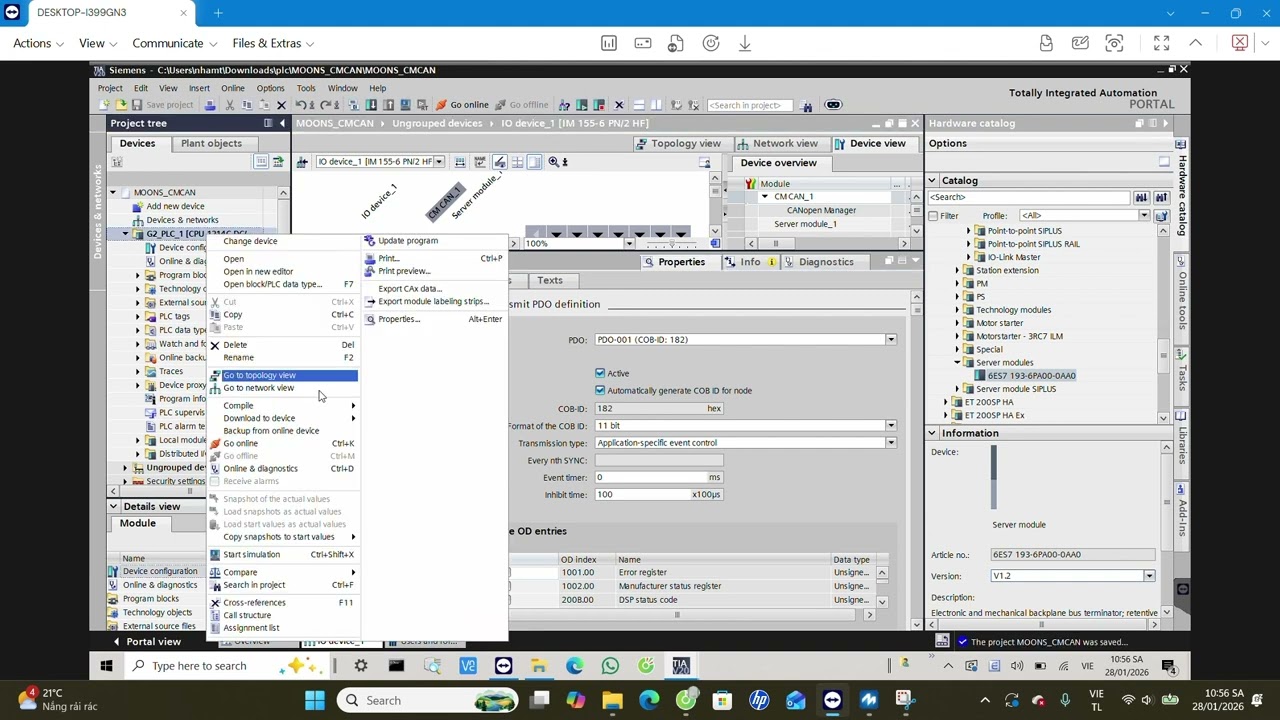
Task: Open the PDO-001 dropdown
Action: click(890, 340)
